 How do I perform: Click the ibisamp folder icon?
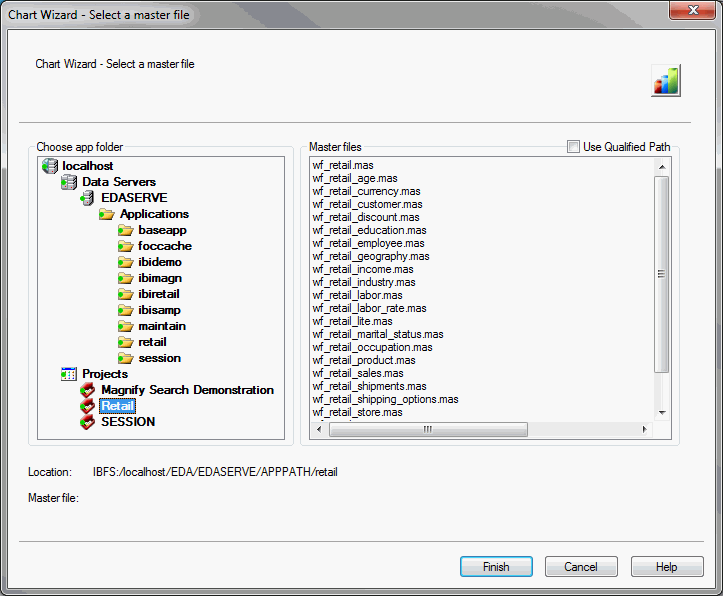click(125, 310)
